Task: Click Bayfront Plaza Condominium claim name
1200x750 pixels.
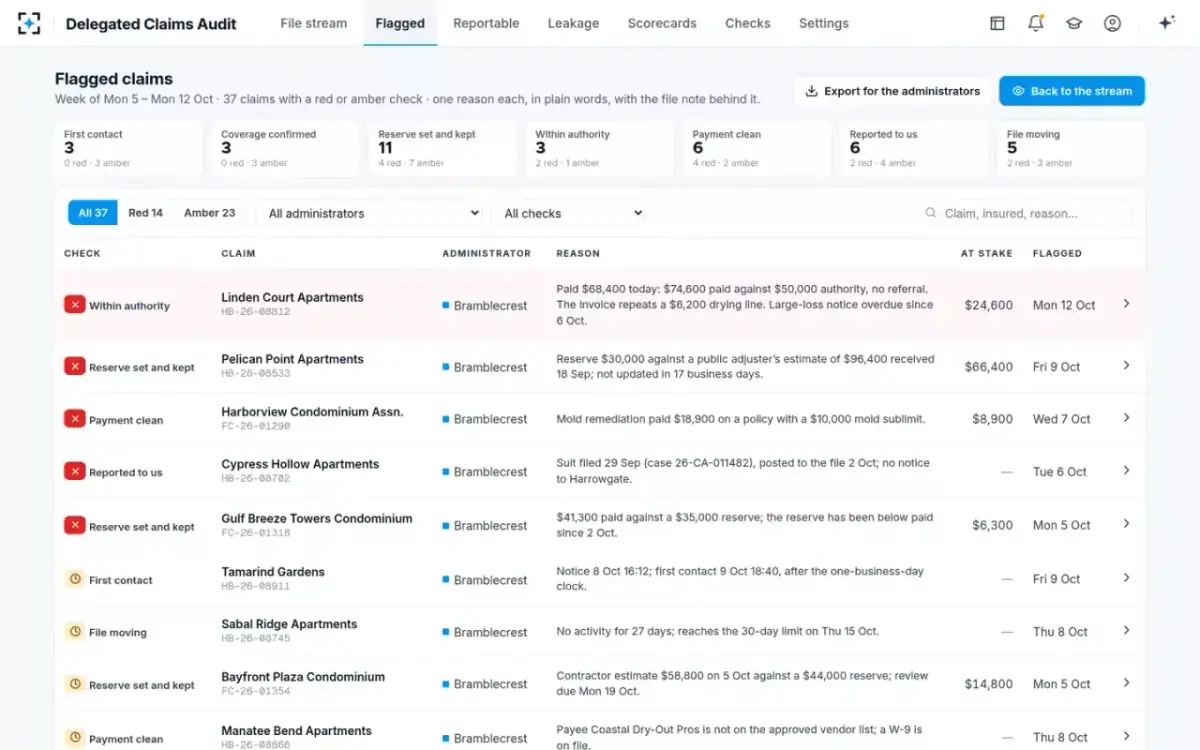Action: click(x=303, y=677)
